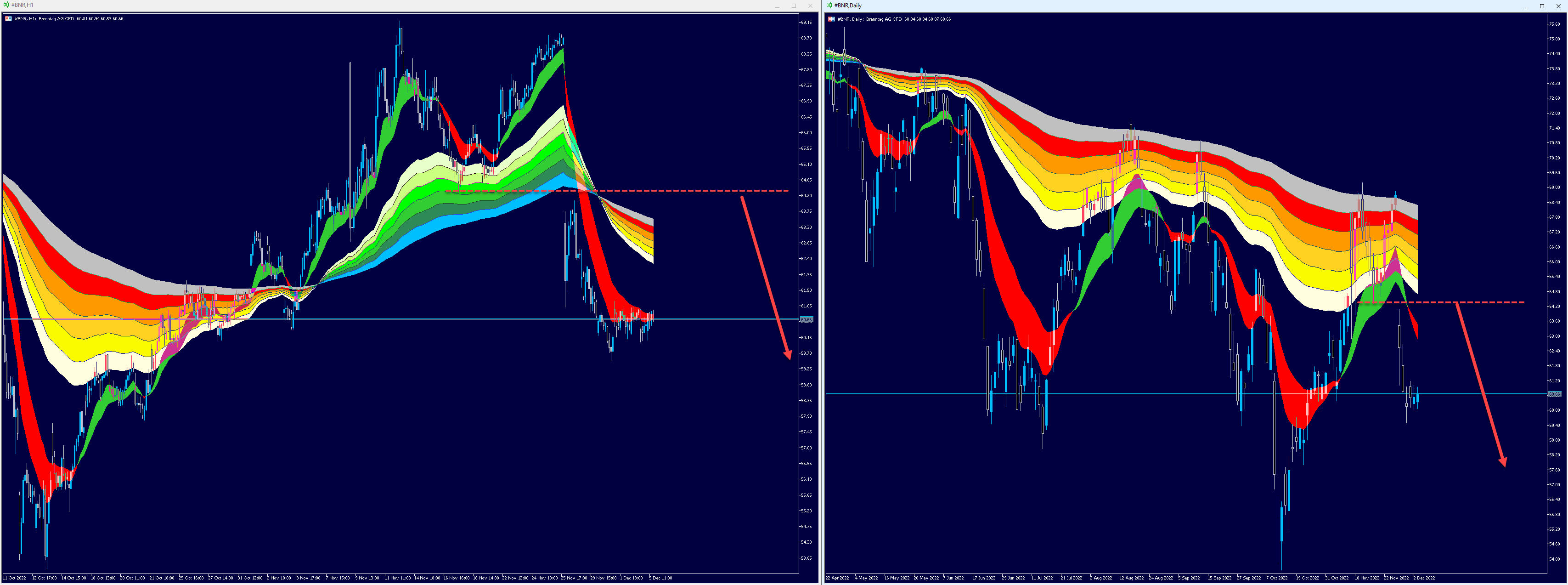Screen dimensions: 1568x585
Task: Click the red-striped chart icon in the Daily chart
Action: click(x=831, y=19)
